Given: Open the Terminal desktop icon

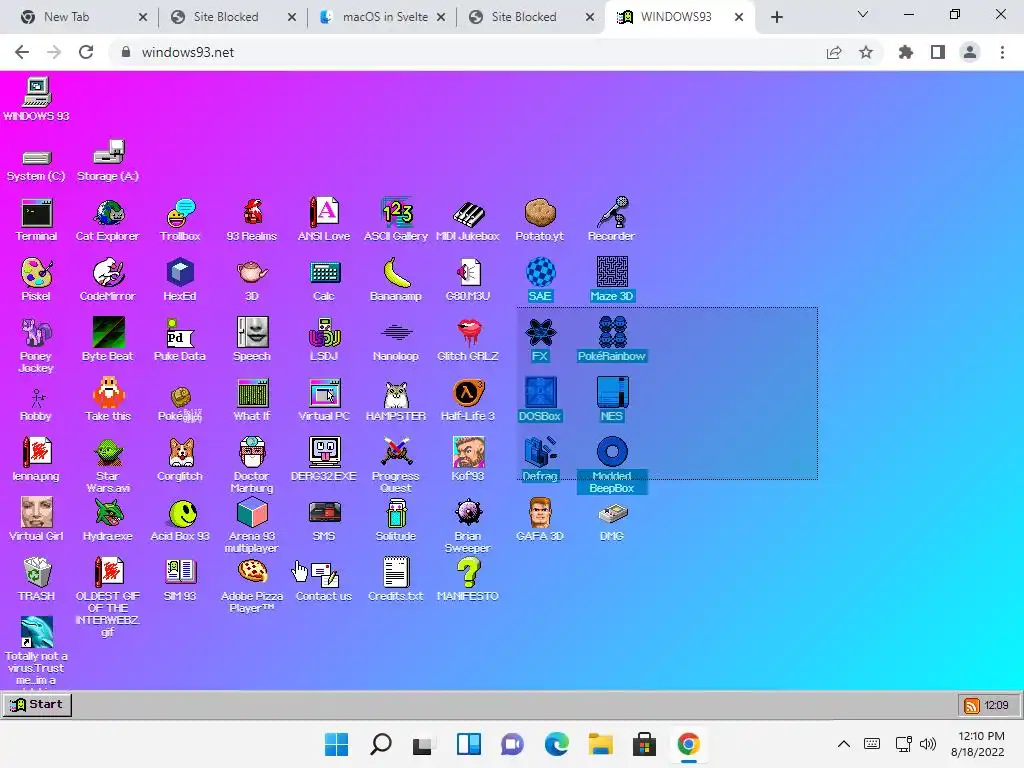Looking at the screenshot, I should click(x=37, y=220).
